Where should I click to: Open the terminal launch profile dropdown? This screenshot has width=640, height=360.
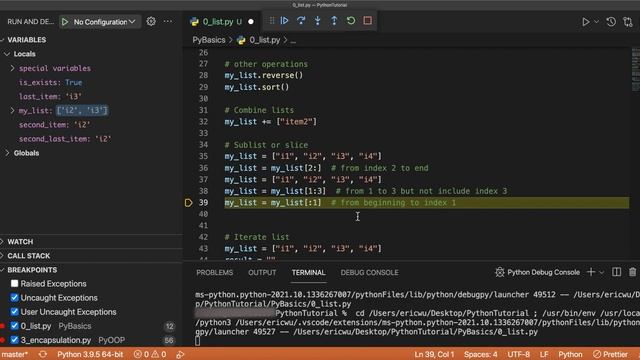click(601, 272)
